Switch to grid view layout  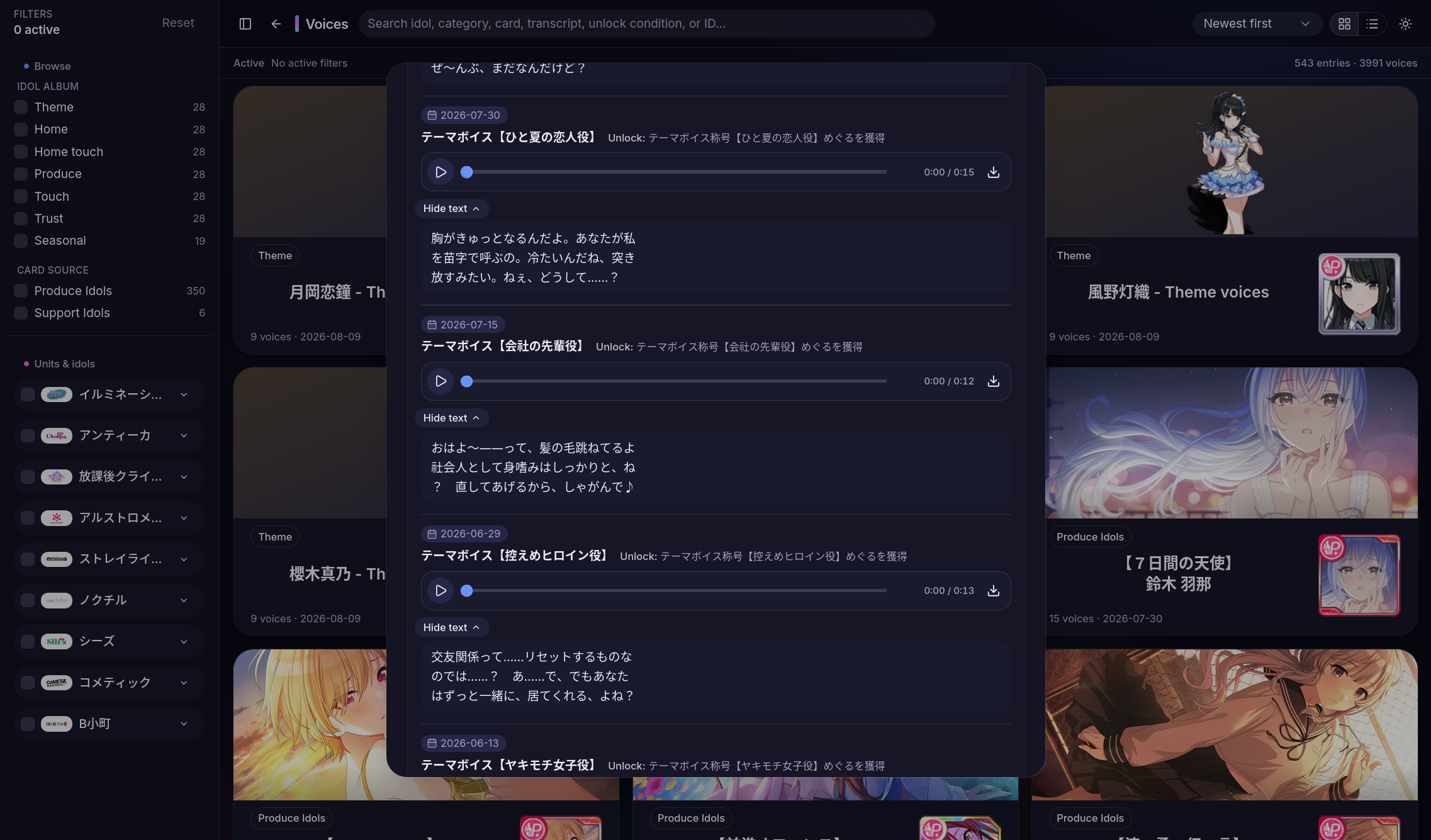(x=1344, y=24)
